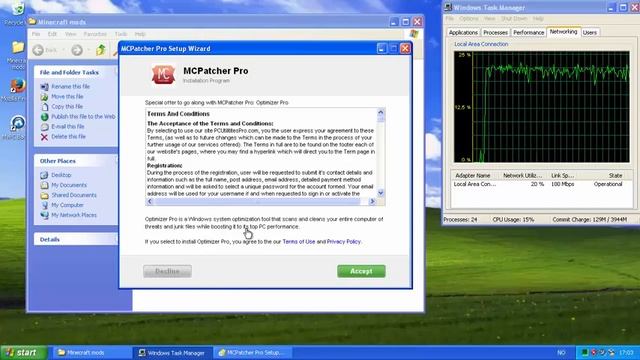640x360 pixels.
Task: Open Shut Down menu in Task Manager
Action: click(514, 19)
